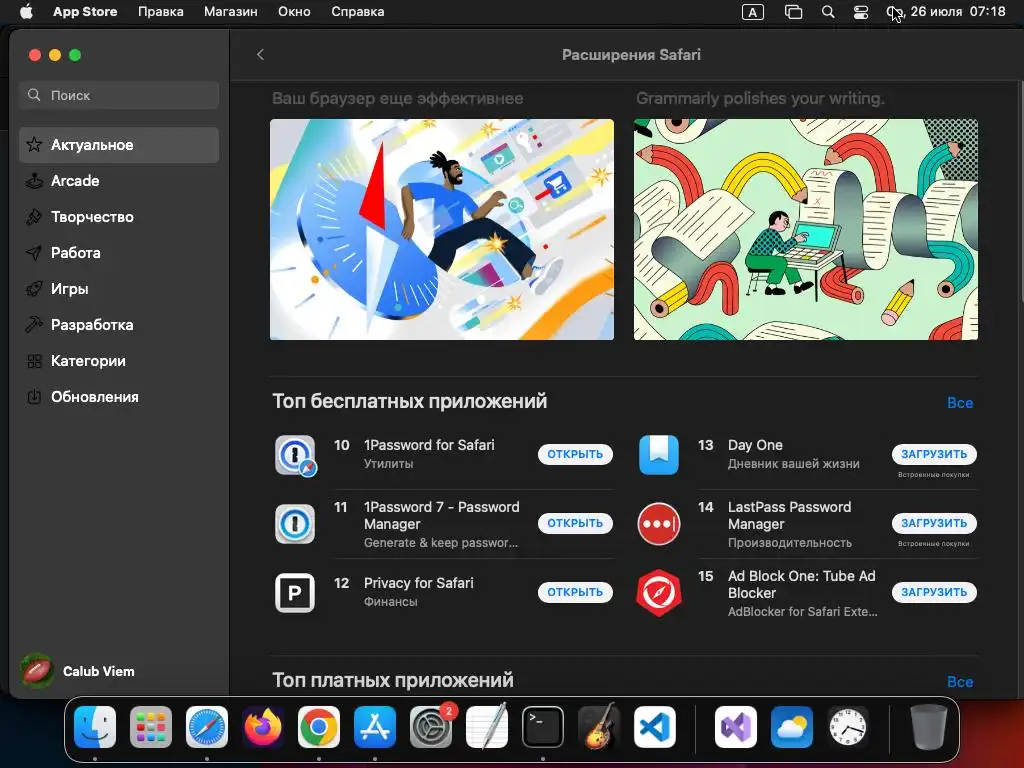Image resolution: width=1024 pixels, height=768 pixels.
Task: Open TextEdit from the Dock
Action: (487, 727)
